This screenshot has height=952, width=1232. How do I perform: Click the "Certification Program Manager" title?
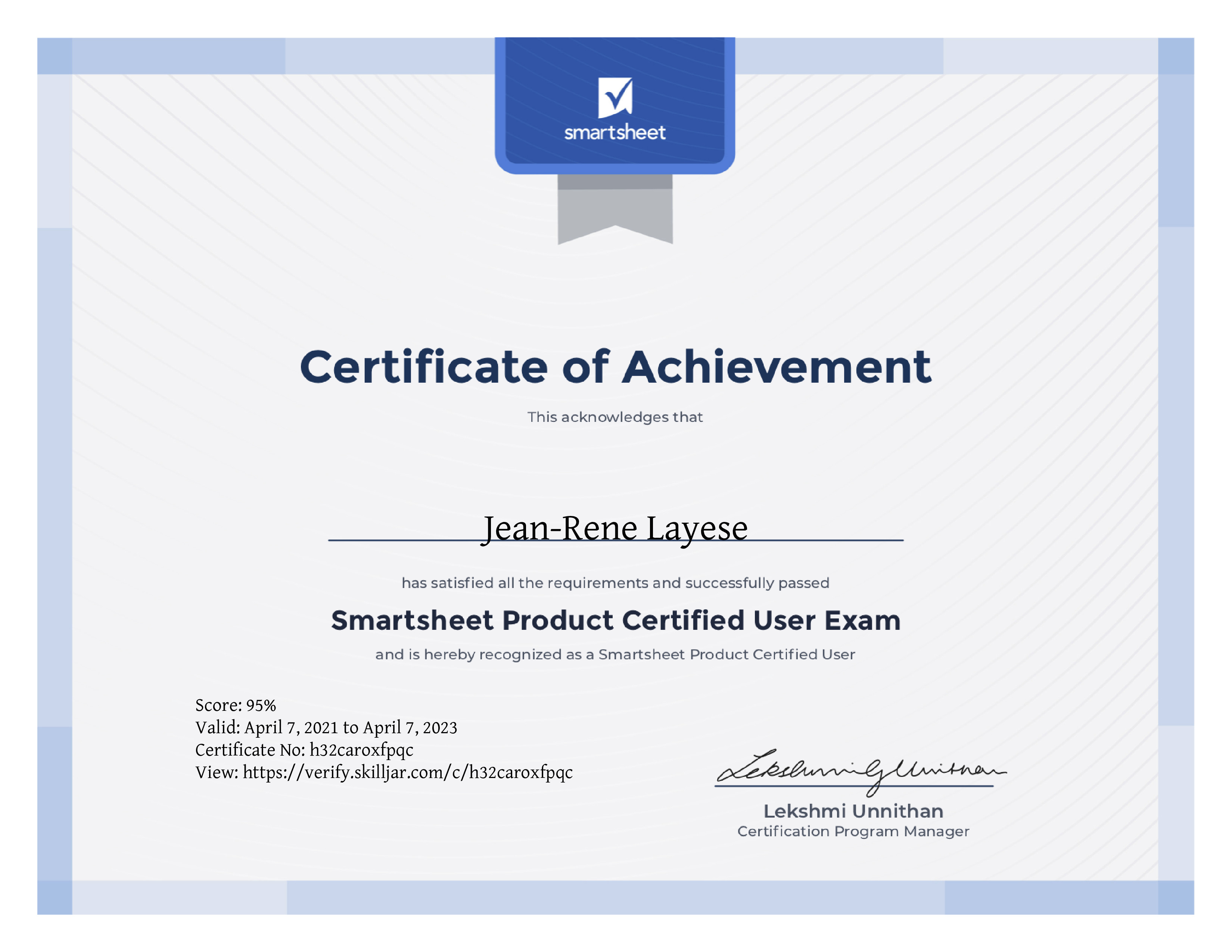(x=853, y=832)
